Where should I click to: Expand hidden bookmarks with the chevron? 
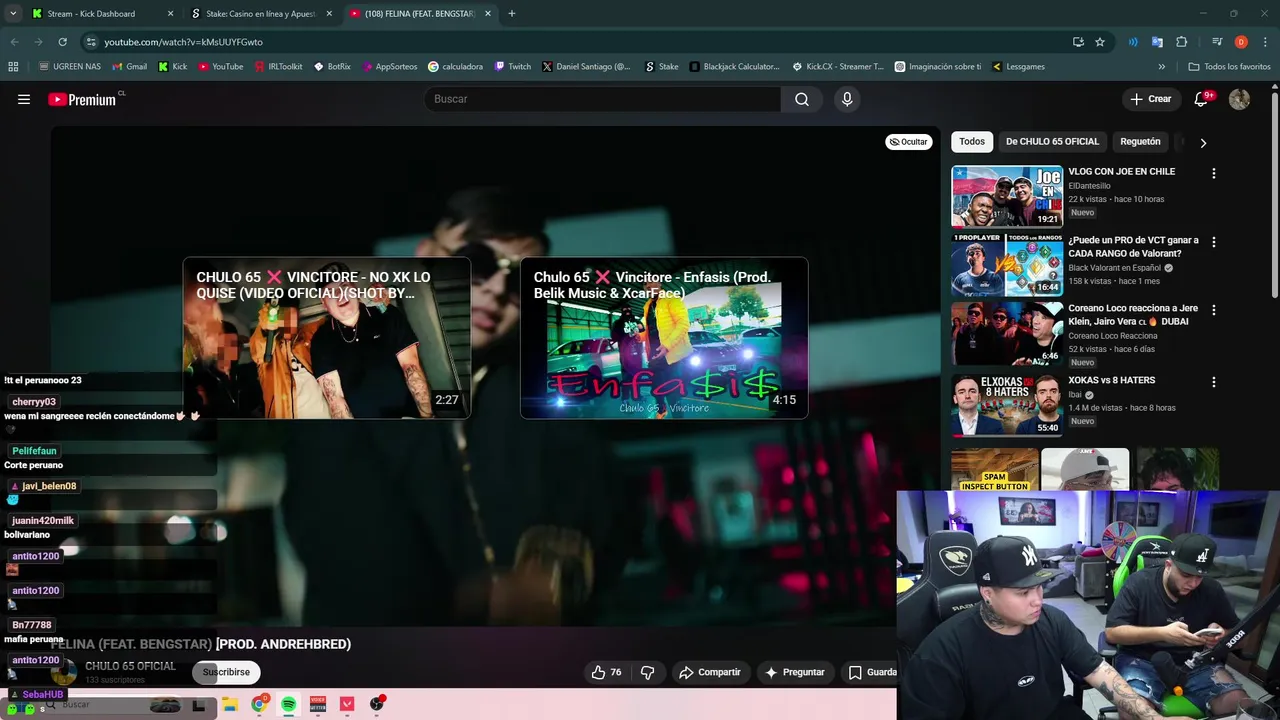(1161, 67)
